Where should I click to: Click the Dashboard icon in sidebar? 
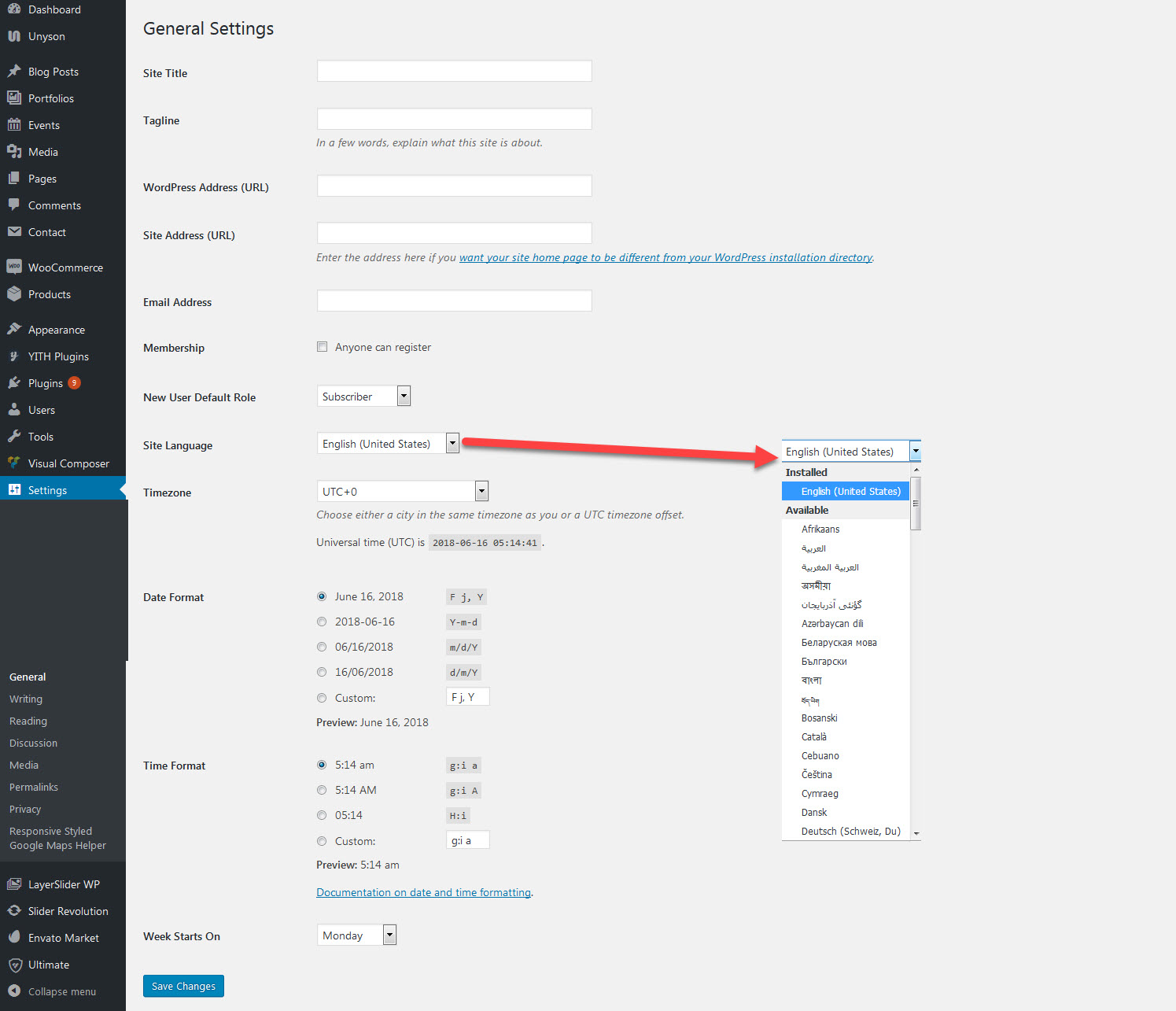(x=14, y=9)
